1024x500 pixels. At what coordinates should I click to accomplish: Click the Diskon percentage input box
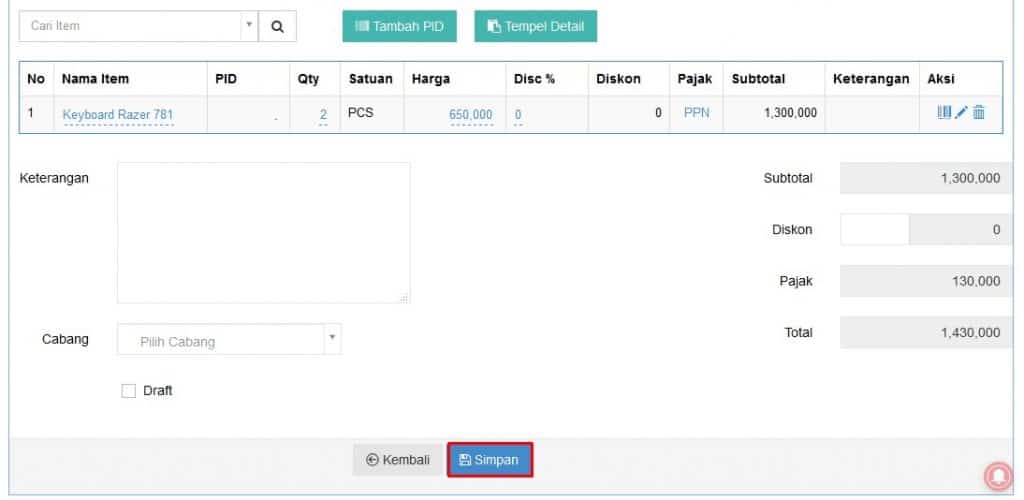tap(874, 230)
